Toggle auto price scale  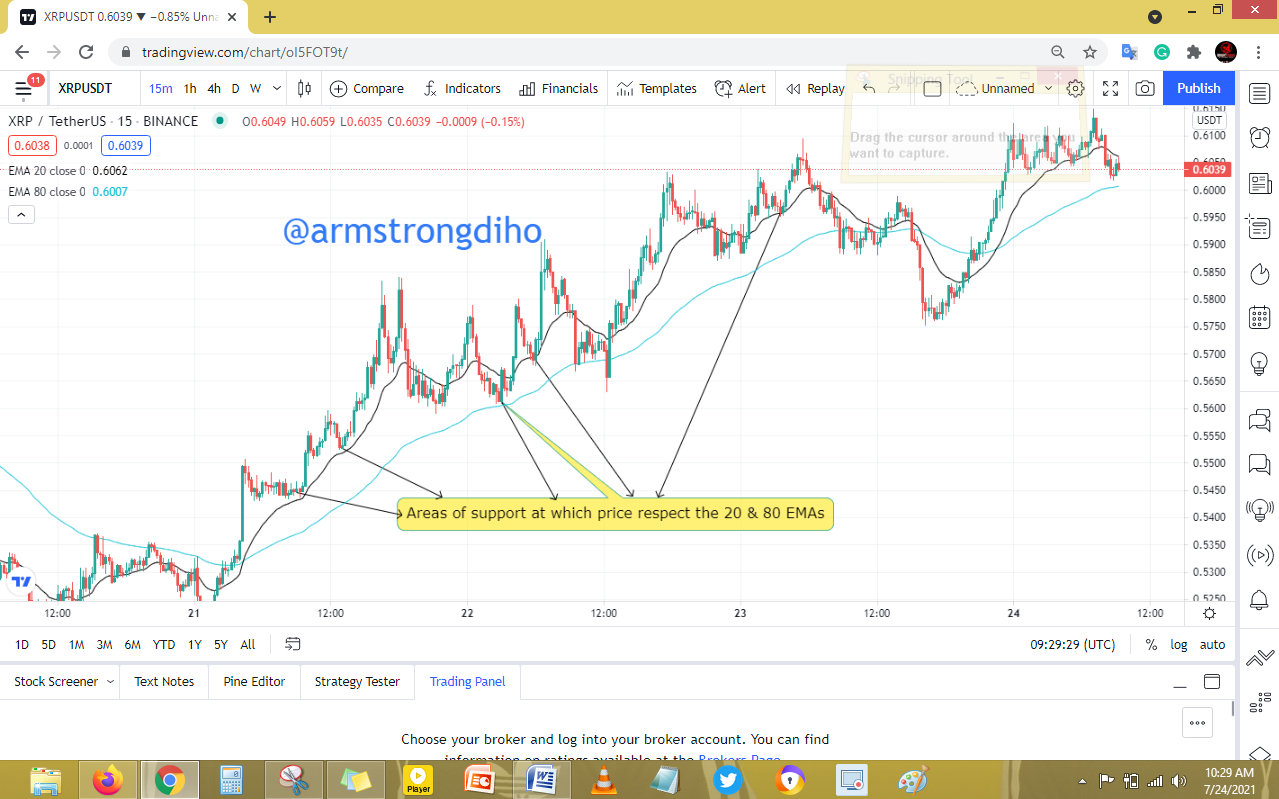[1212, 645]
